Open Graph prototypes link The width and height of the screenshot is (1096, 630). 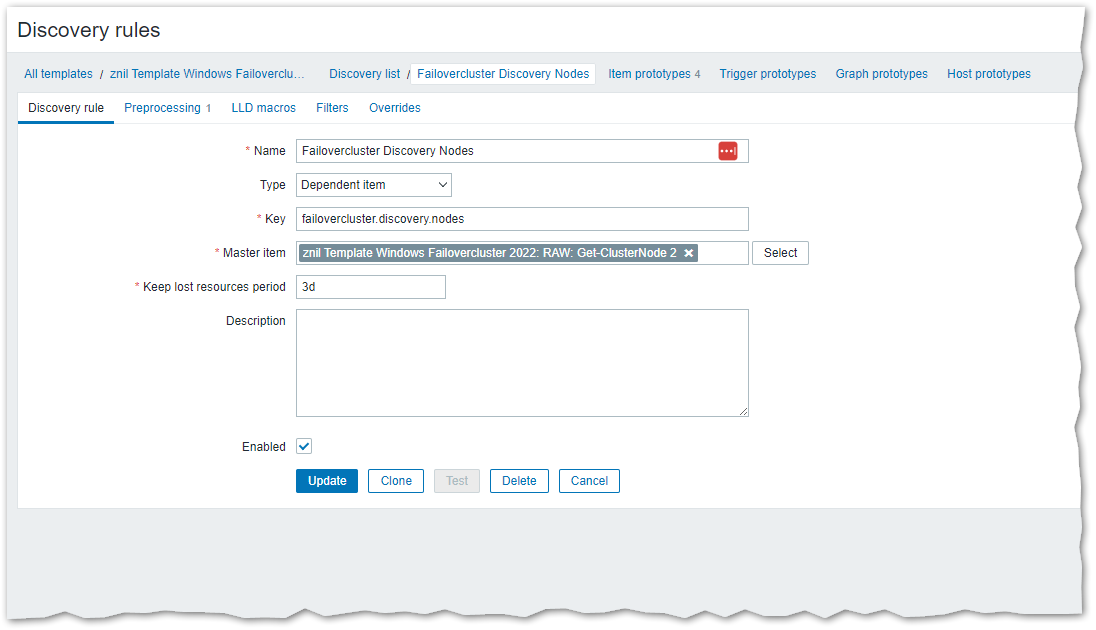pos(881,74)
